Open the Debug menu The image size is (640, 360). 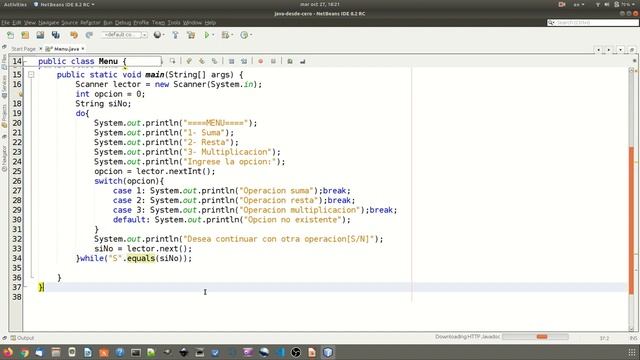tap(123, 23)
